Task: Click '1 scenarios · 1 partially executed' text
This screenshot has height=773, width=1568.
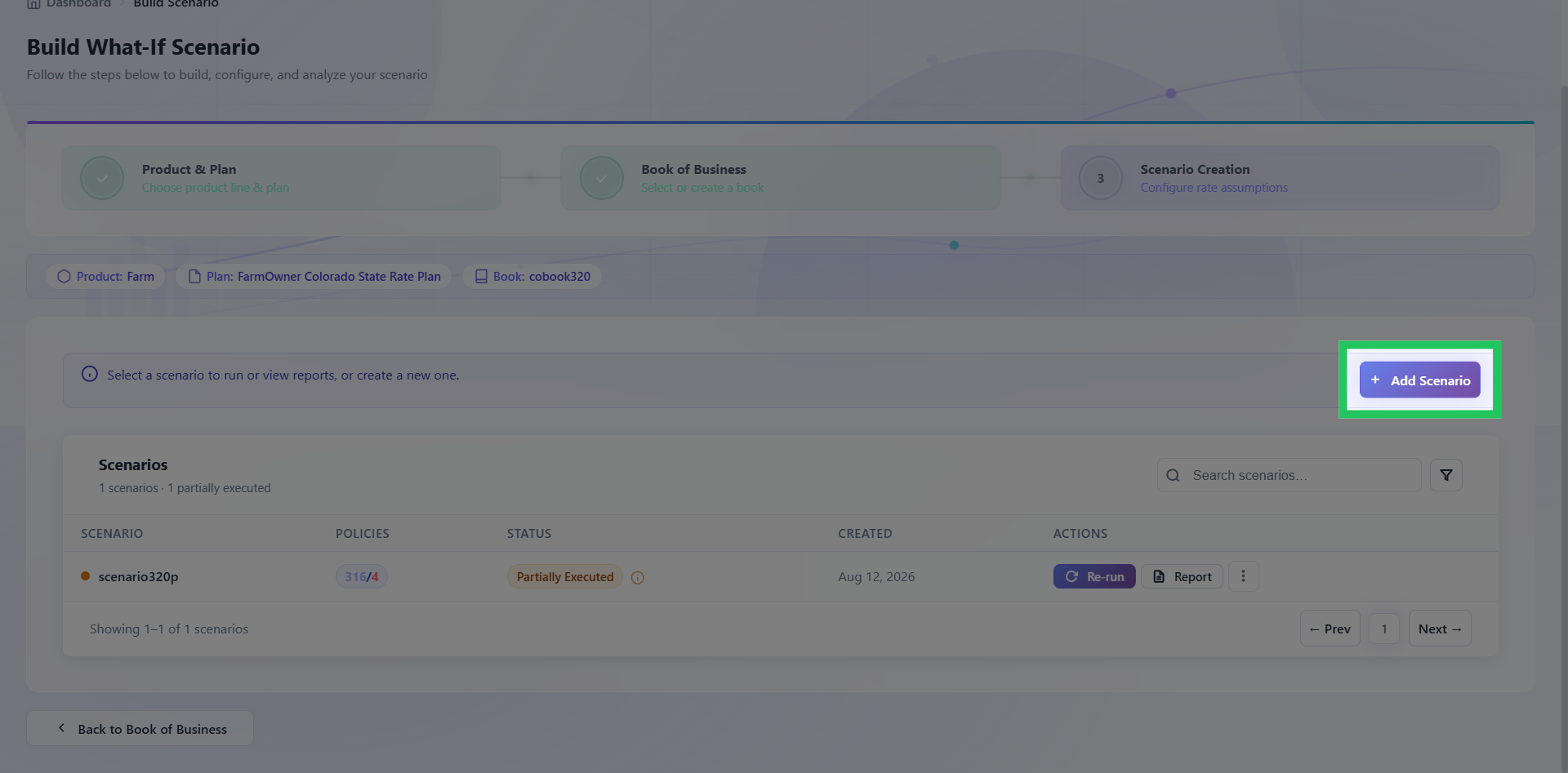Action: click(185, 488)
